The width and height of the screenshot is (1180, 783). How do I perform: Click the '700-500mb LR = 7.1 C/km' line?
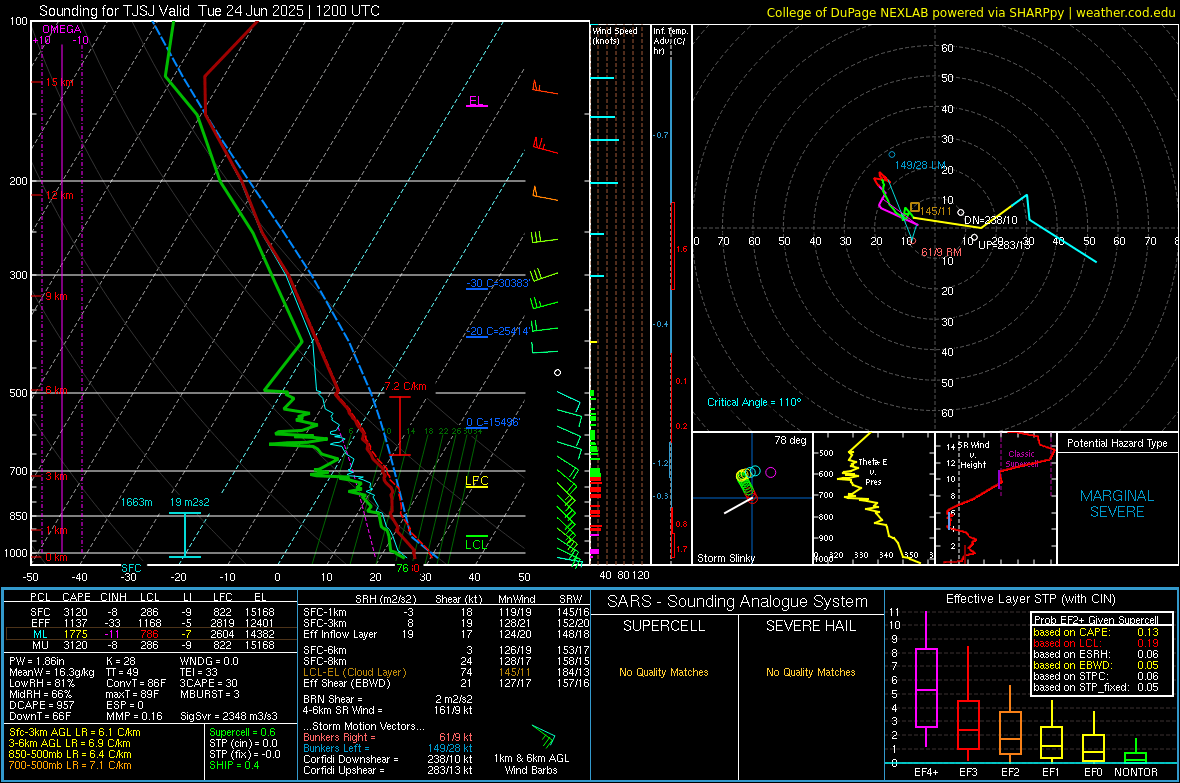click(70, 765)
